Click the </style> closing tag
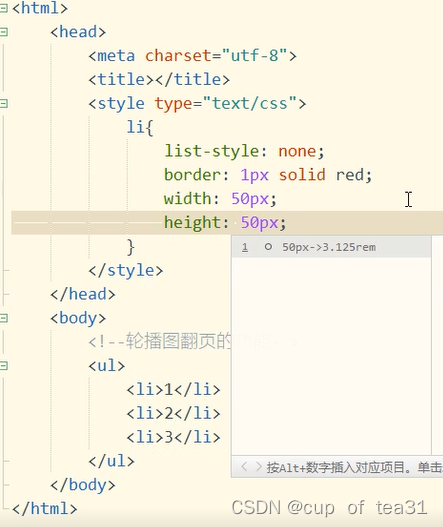 125,270
